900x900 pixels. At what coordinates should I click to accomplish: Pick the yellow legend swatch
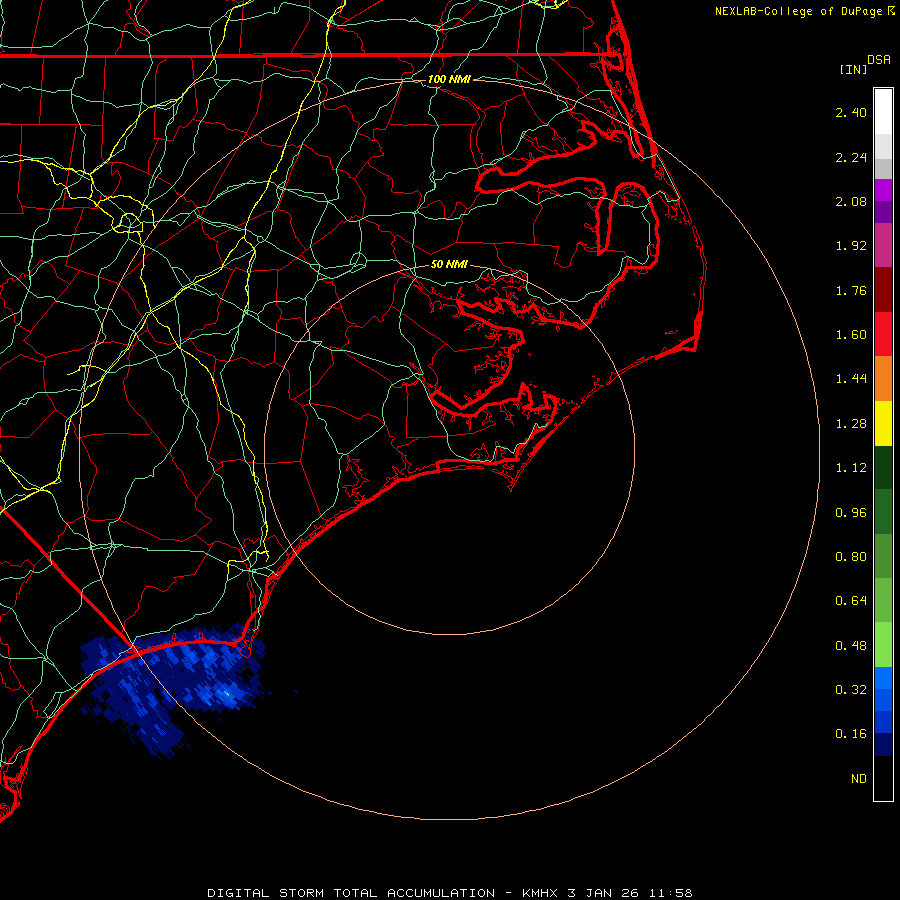[883, 424]
